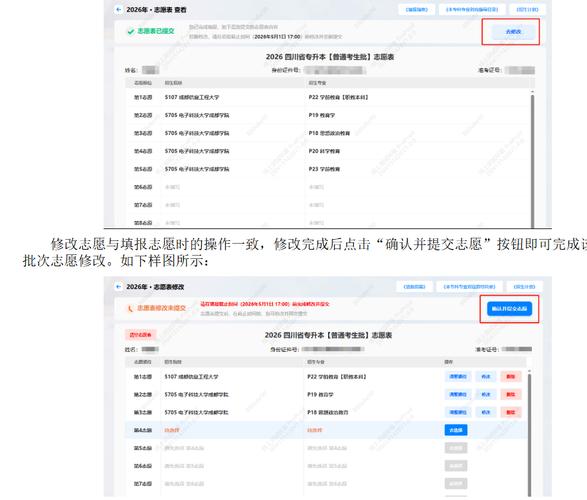Click the gray disabled button in 第6志愿 row

[x=456, y=466]
